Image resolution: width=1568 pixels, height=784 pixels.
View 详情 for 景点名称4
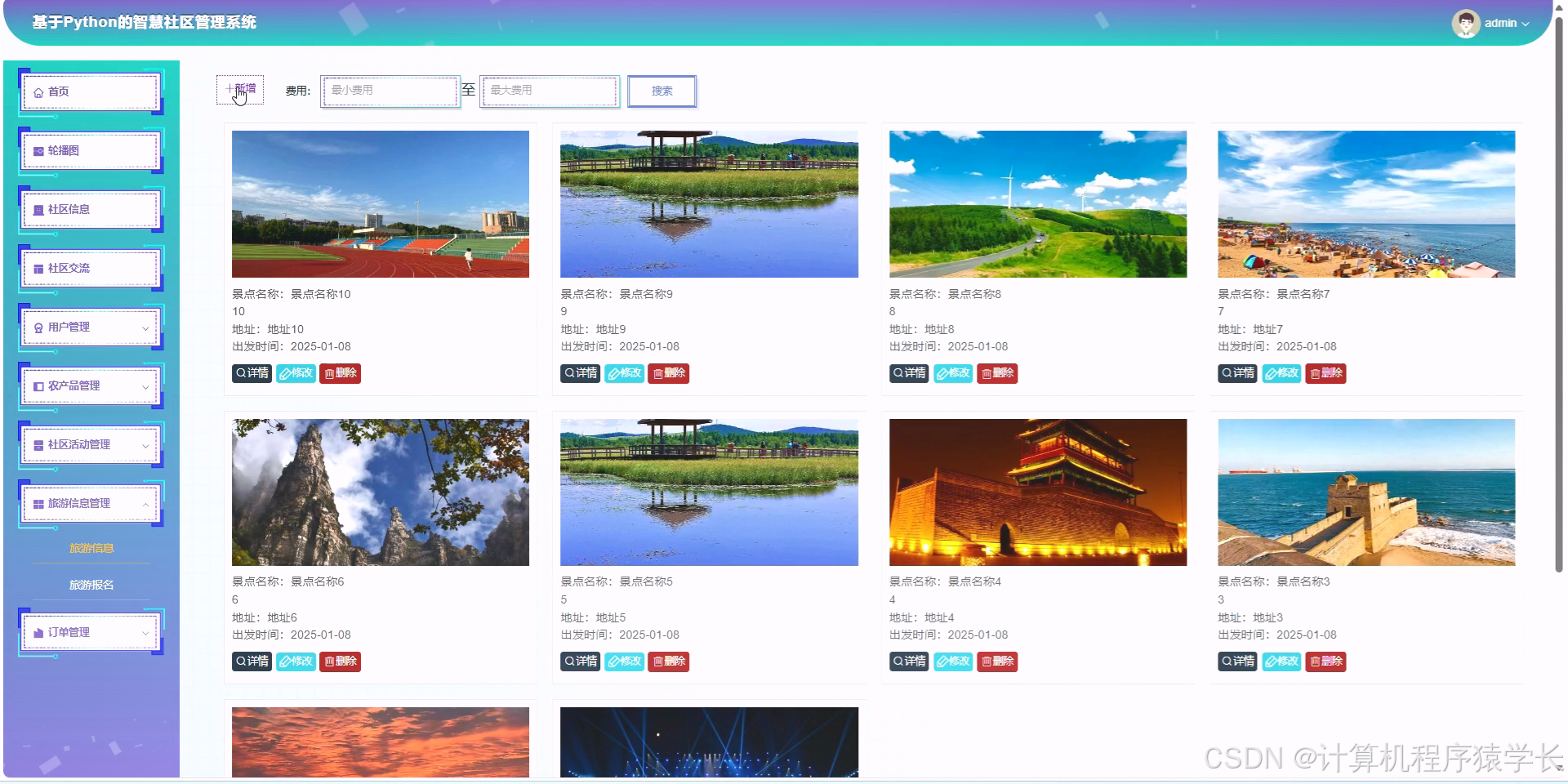tap(909, 661)
